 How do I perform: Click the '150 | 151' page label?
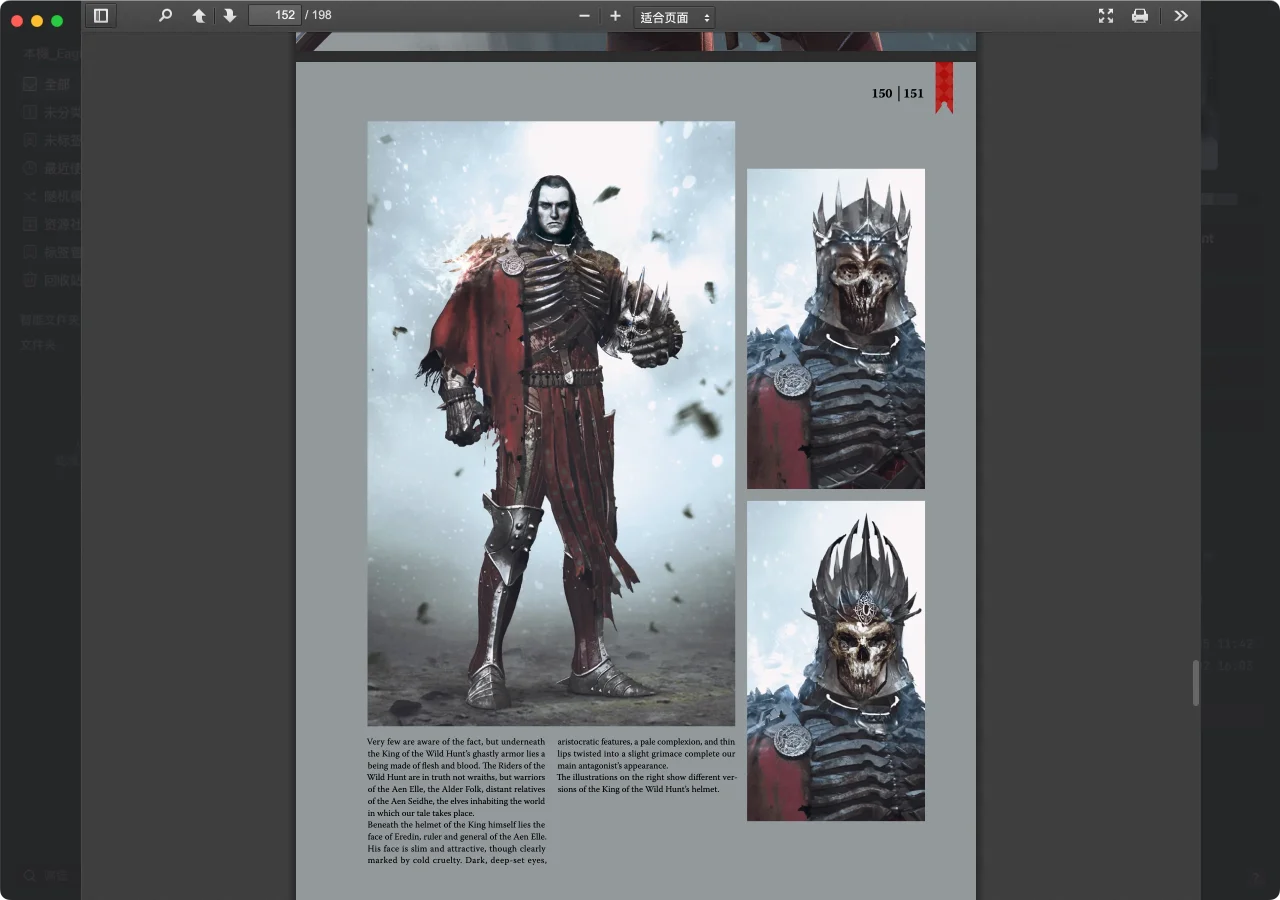pos(898,94)
